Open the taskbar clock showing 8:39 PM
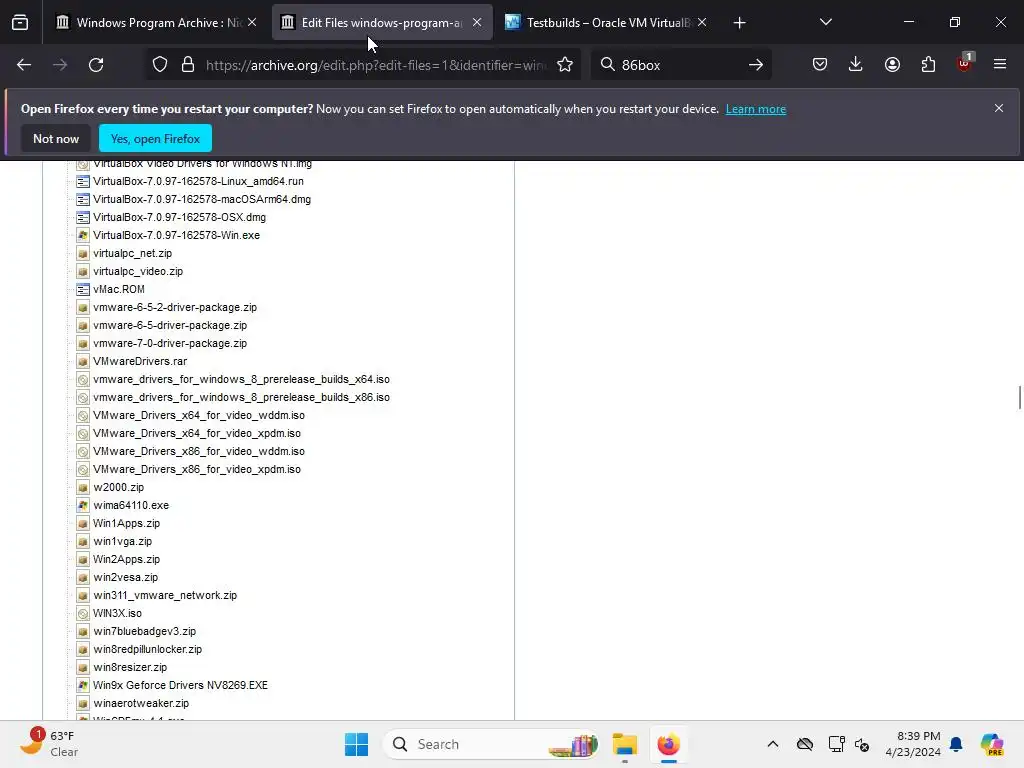Image resolution: width=1024 pixels, height=768 pixels. (x=913, y=744)
